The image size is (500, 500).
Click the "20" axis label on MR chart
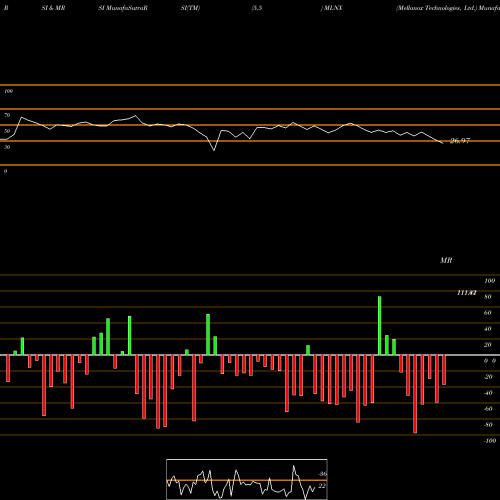pos(487,345)
